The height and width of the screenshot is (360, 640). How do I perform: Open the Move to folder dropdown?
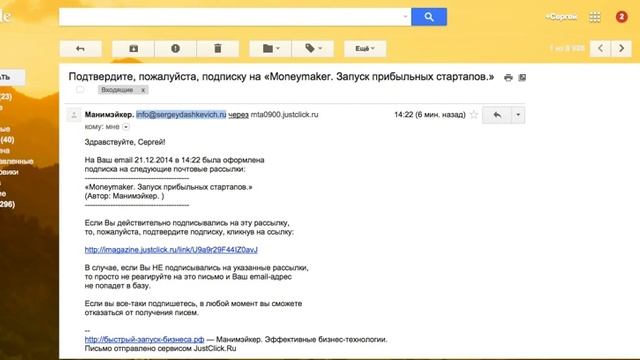[271, 49]
